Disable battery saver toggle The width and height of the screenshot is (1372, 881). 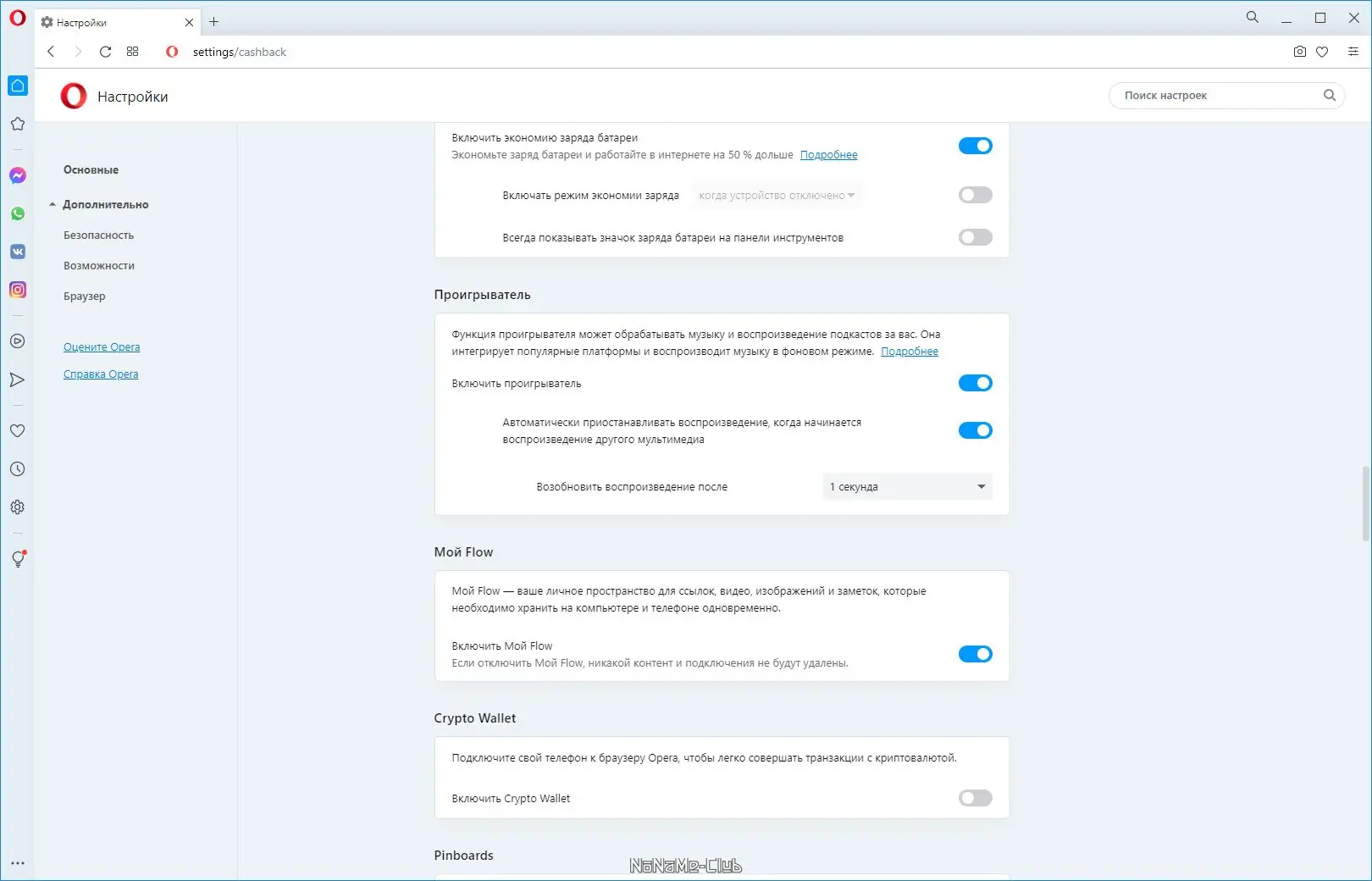tap(976, 146)
